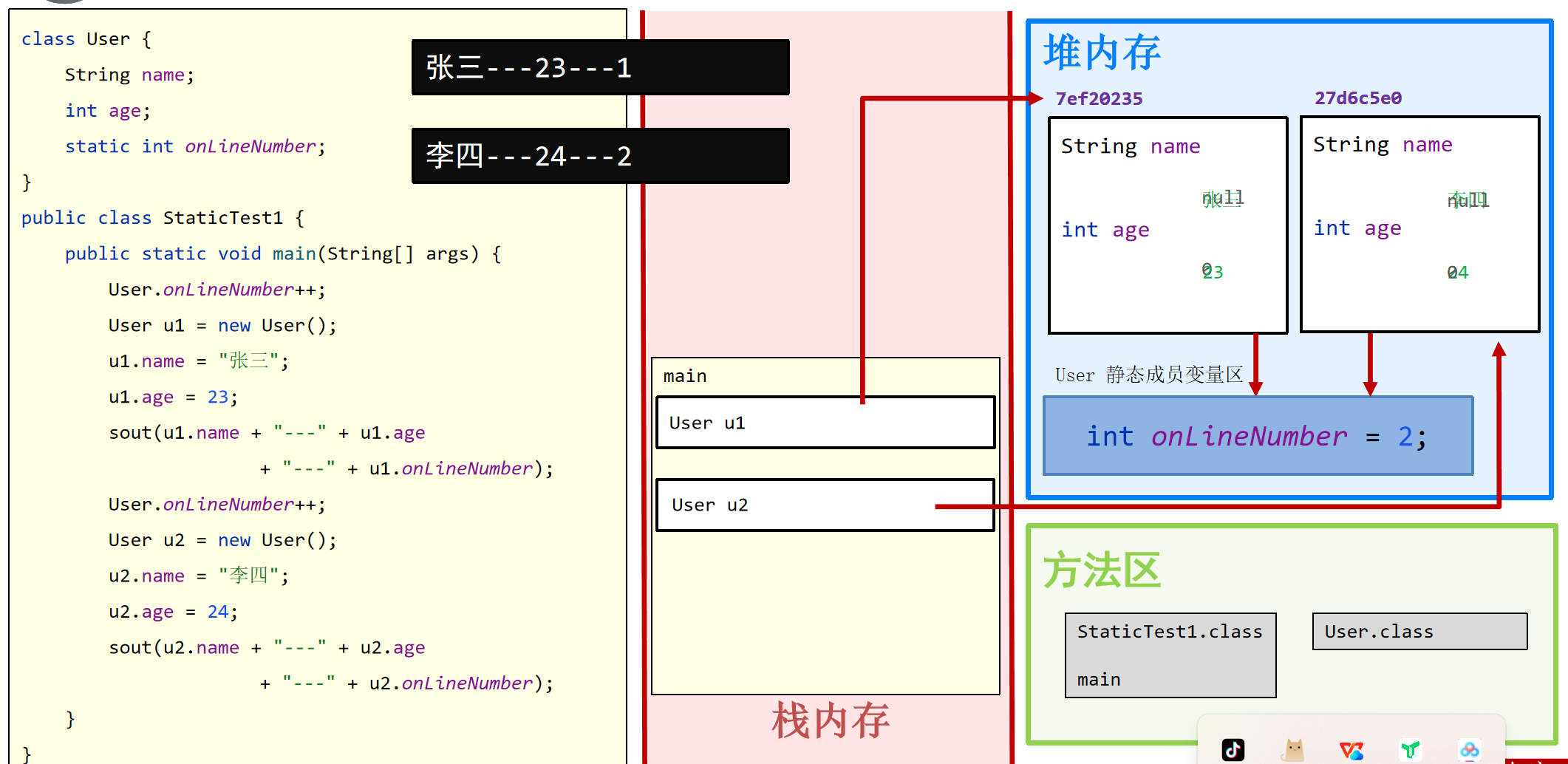1568x764 pixels.
Task: Click the StaticTest1.class box label
Action: 1170,632
